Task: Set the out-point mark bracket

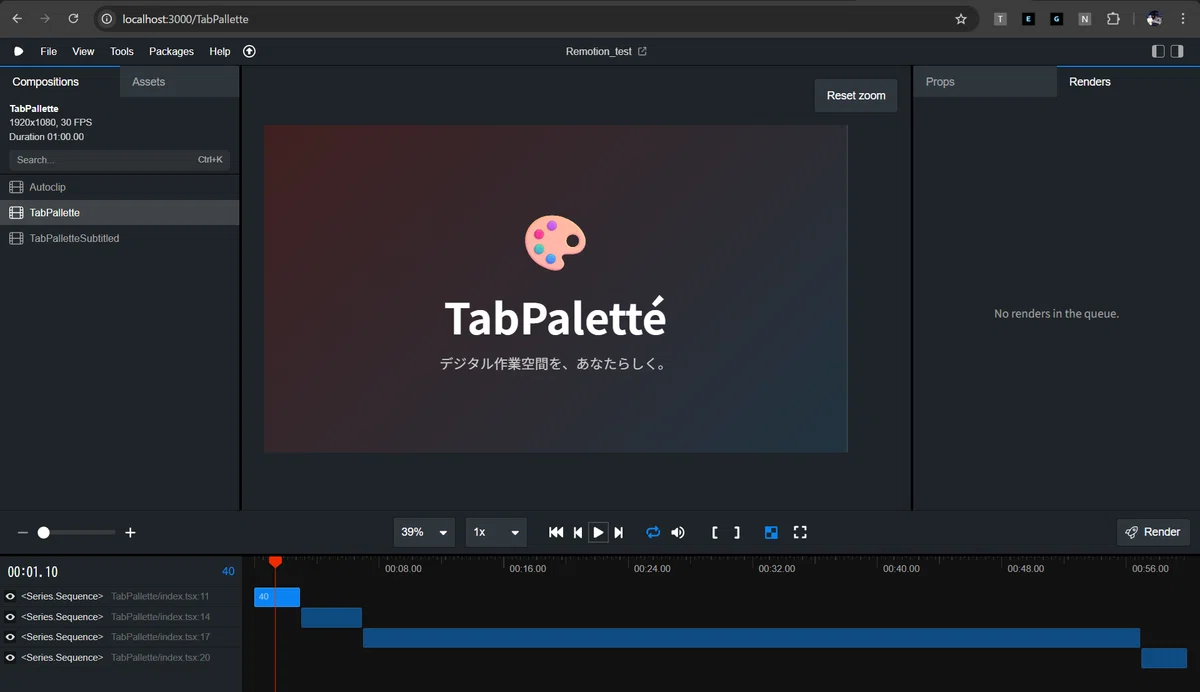Action: [x=737, y=532]
